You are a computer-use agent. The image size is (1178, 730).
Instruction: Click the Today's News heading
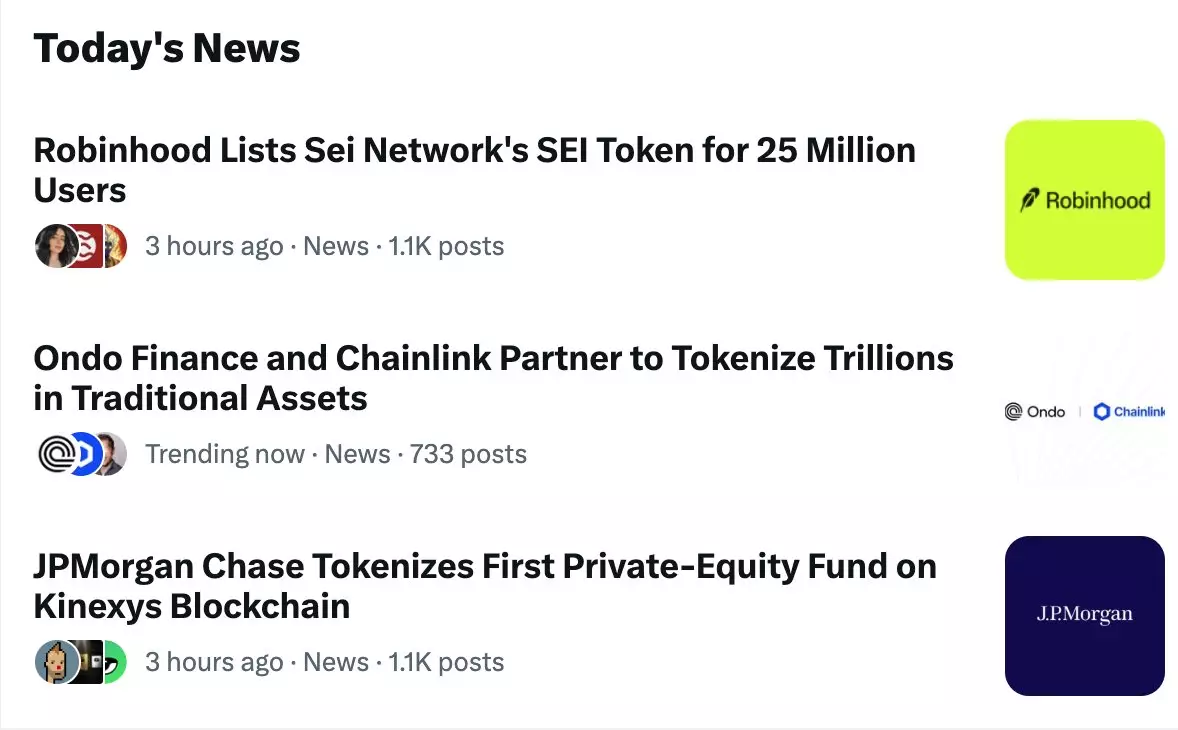pyautogui.click(x=167, y=48)
